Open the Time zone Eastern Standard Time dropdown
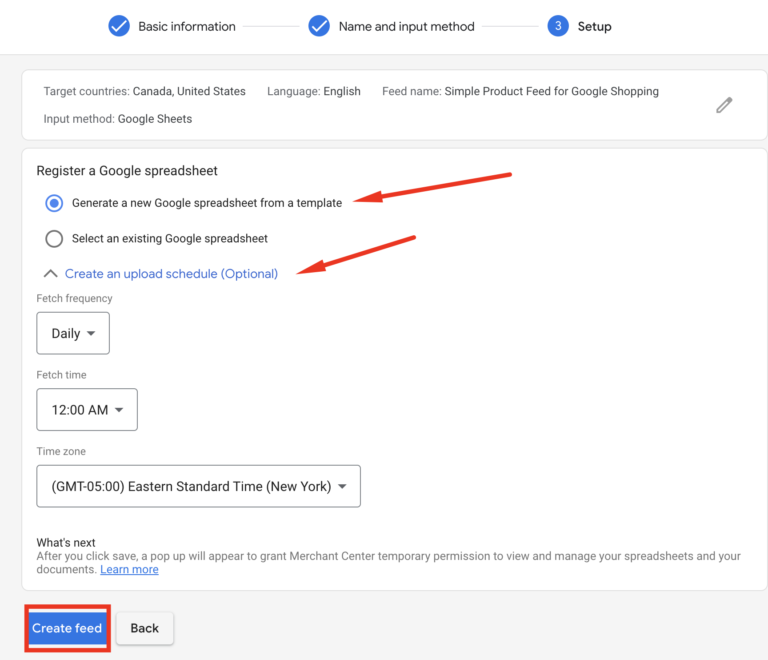 (x=198, y=486)
